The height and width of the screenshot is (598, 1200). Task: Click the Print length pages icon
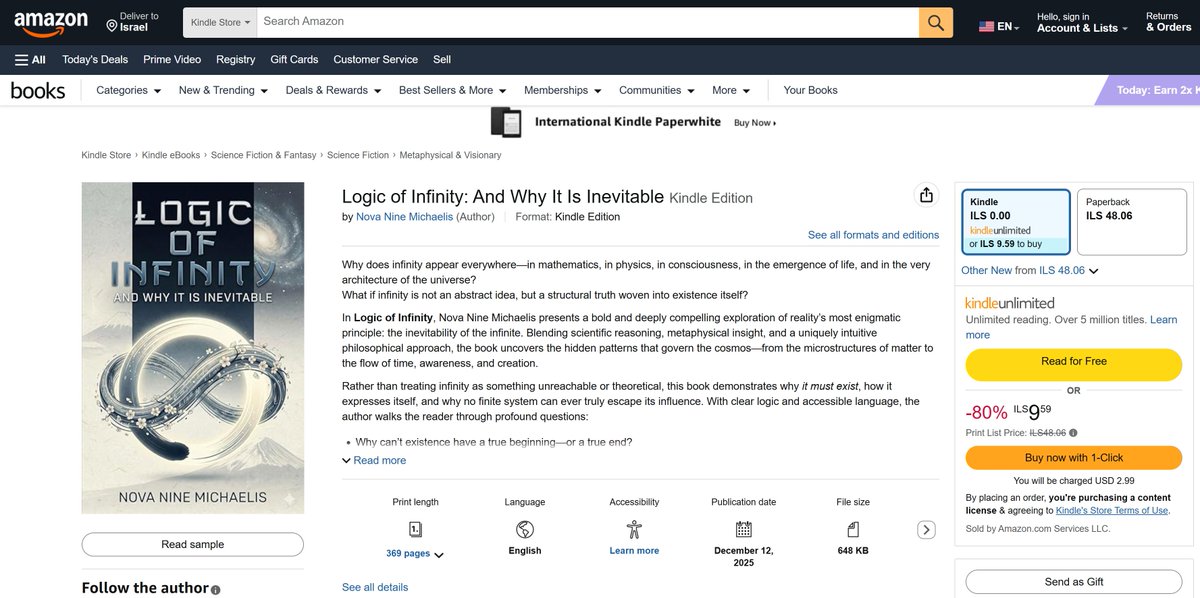(x=415, y=529)
